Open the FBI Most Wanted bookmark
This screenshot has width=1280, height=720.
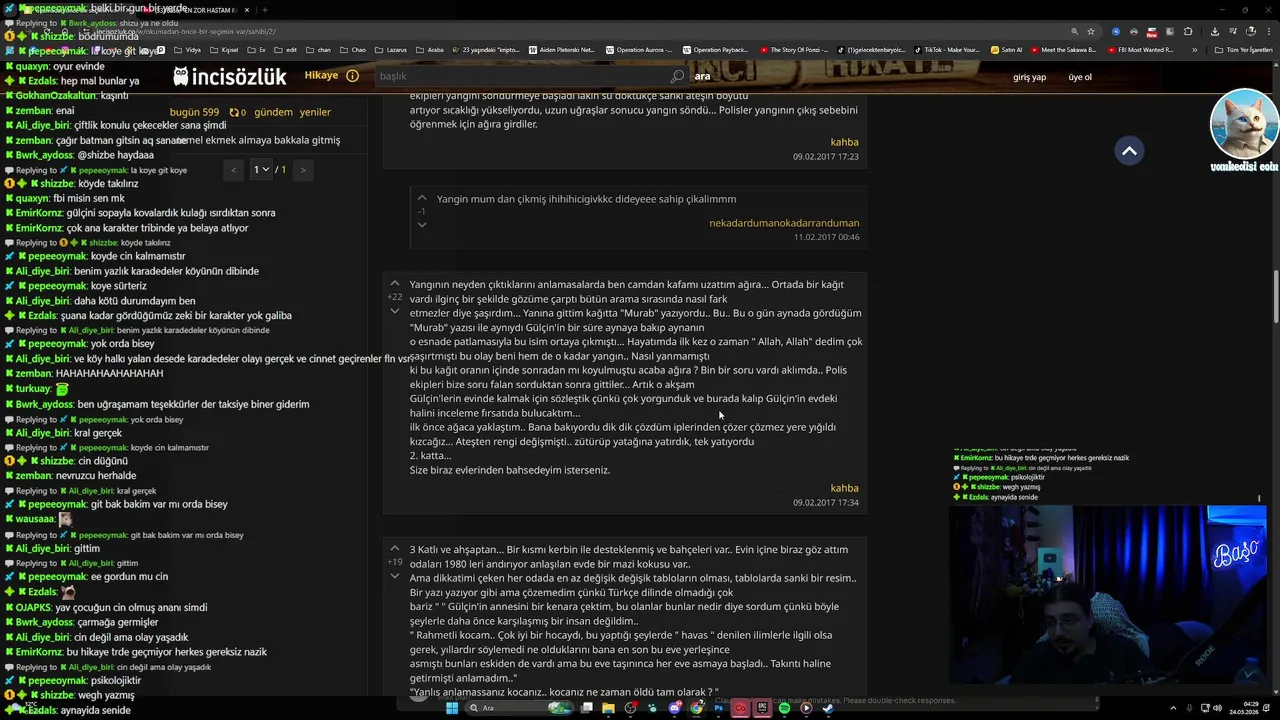point(1140,49)
